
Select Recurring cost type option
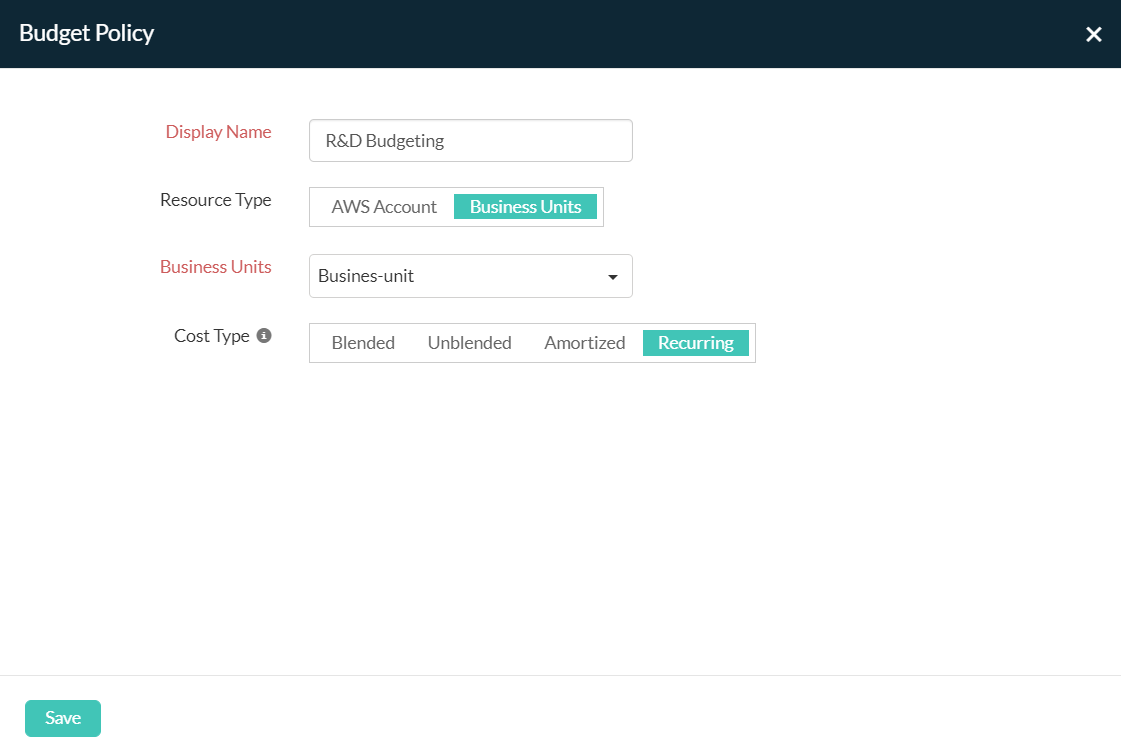click(695, 343)
